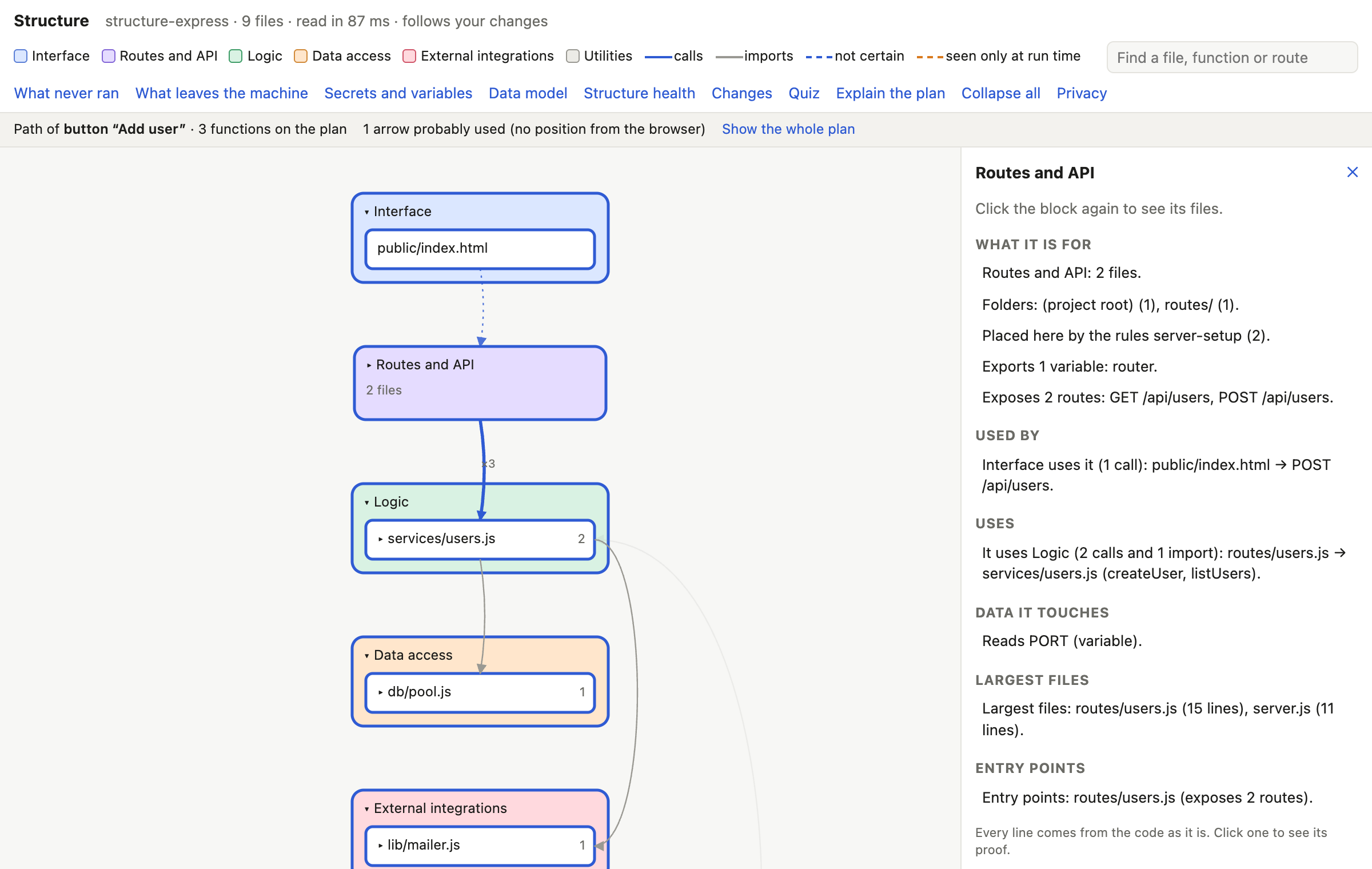Open the Data model view
1372x869 pixels.
528,93
